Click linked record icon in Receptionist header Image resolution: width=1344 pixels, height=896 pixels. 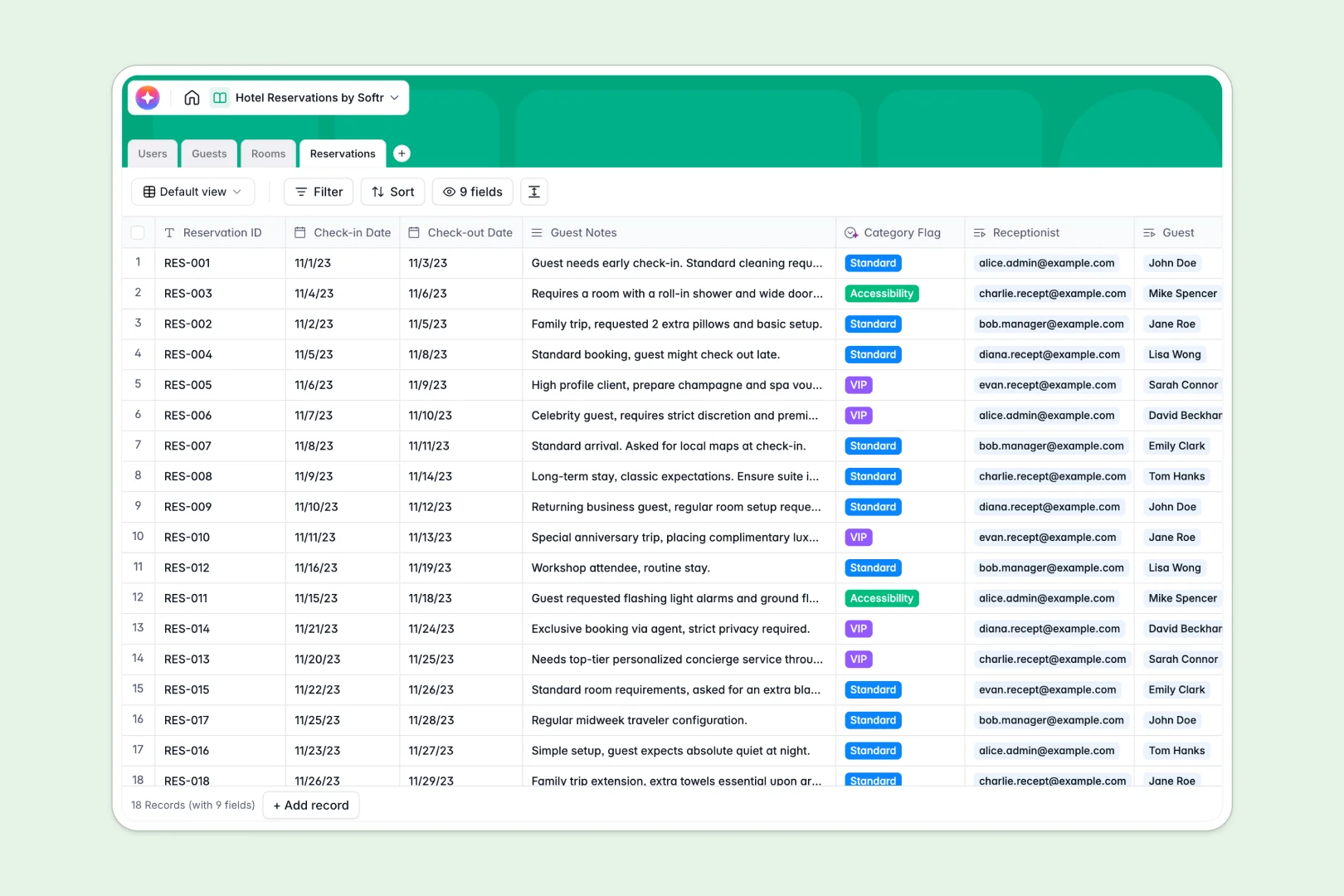[x=980, y=233]
